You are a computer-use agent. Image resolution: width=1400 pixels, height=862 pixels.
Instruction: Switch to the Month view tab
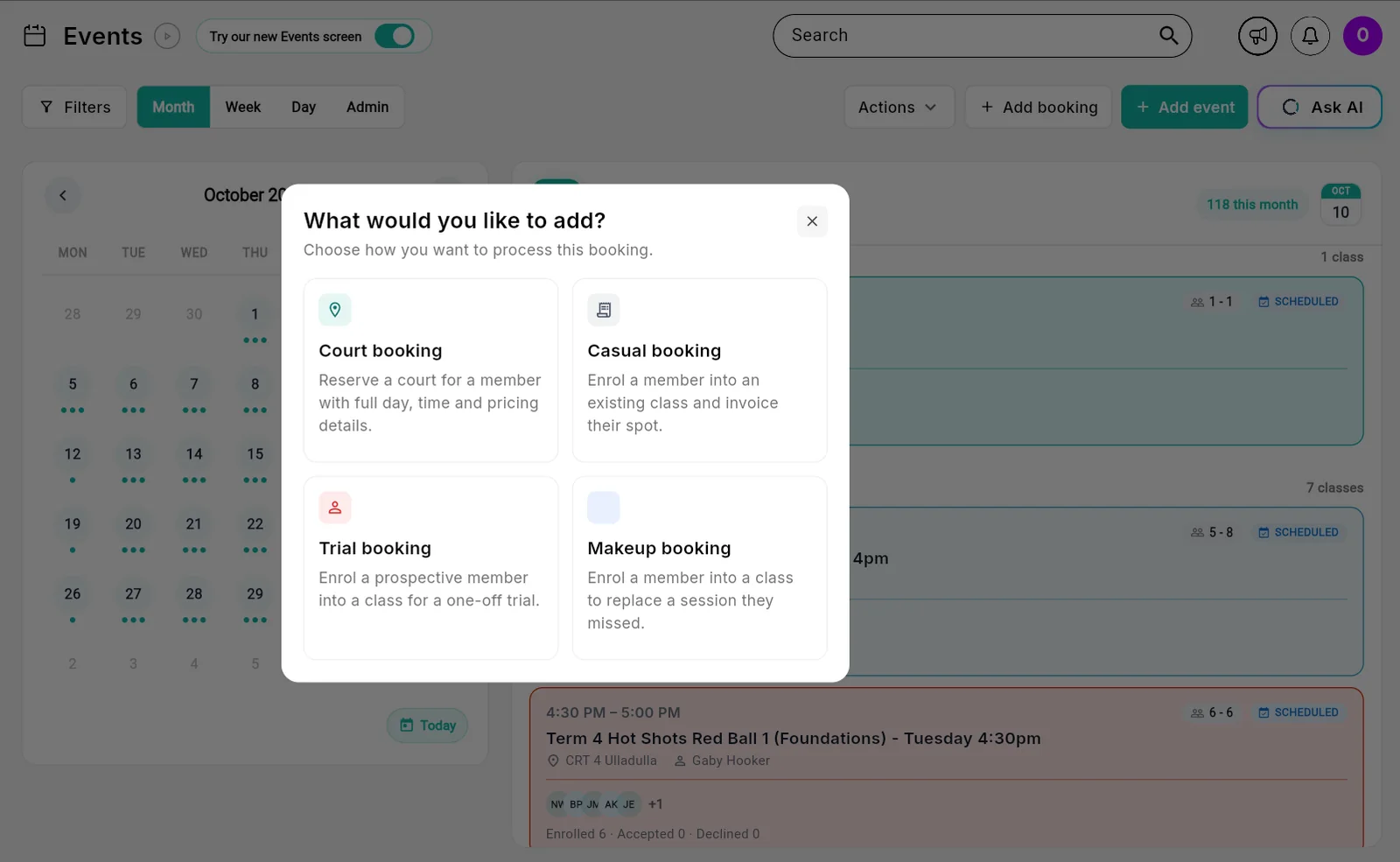pos(173,107)
